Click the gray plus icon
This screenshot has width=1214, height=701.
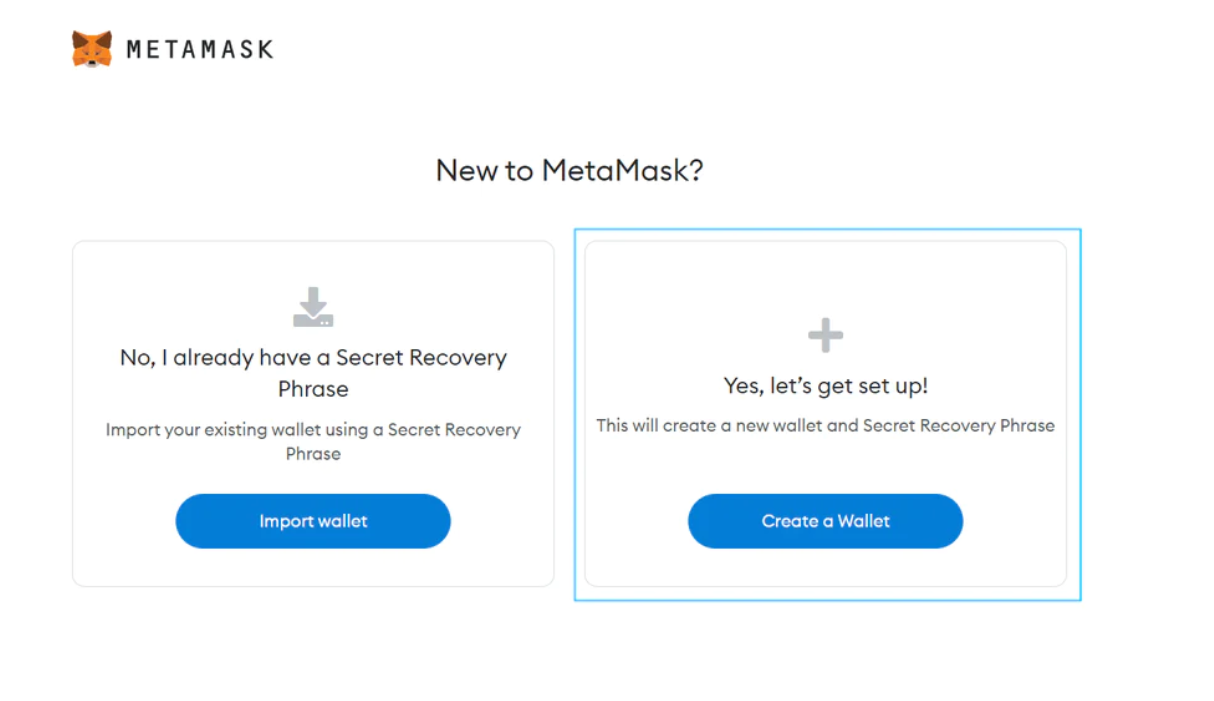click(825, 336)
